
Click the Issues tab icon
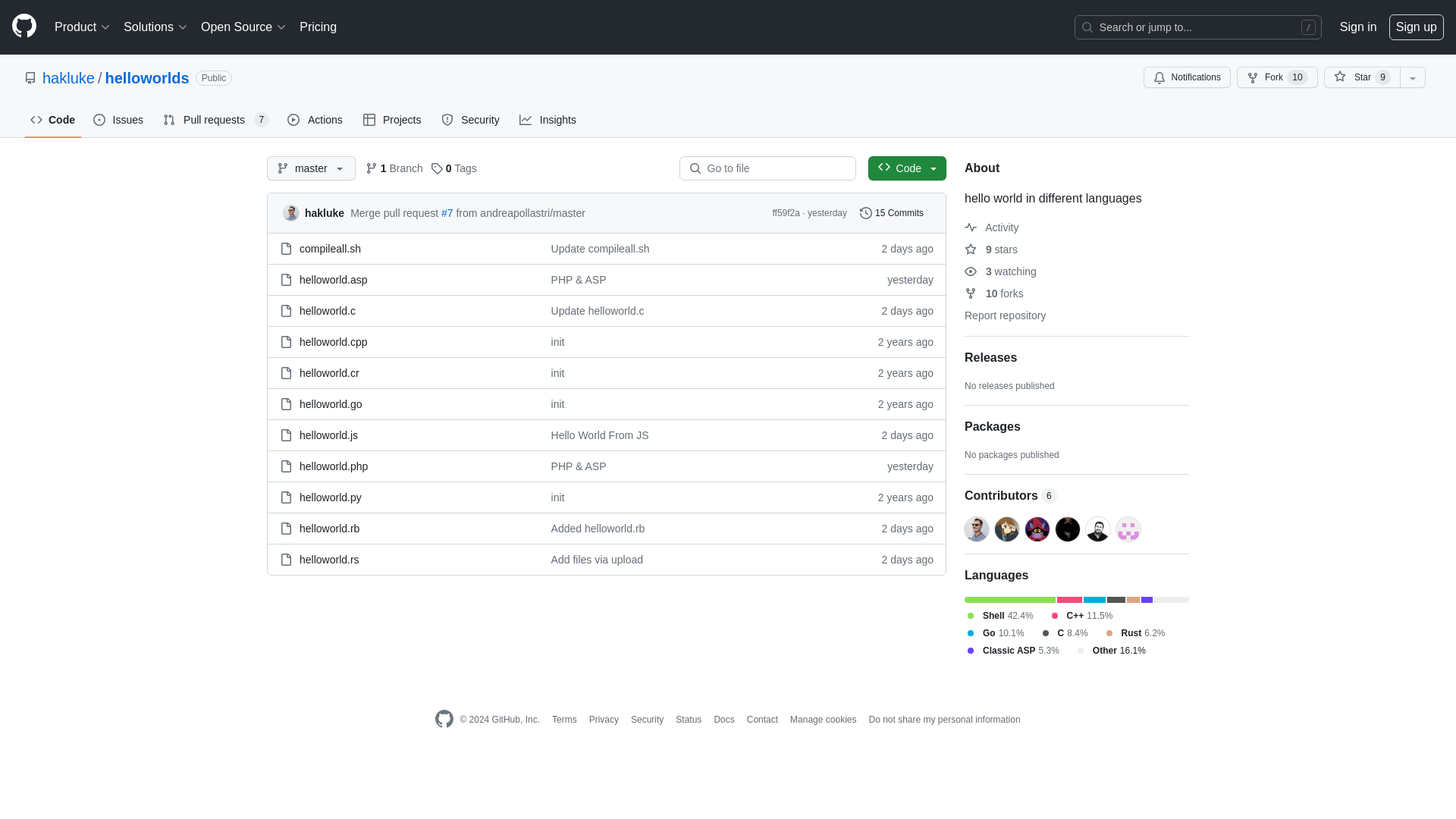[99, 120]
